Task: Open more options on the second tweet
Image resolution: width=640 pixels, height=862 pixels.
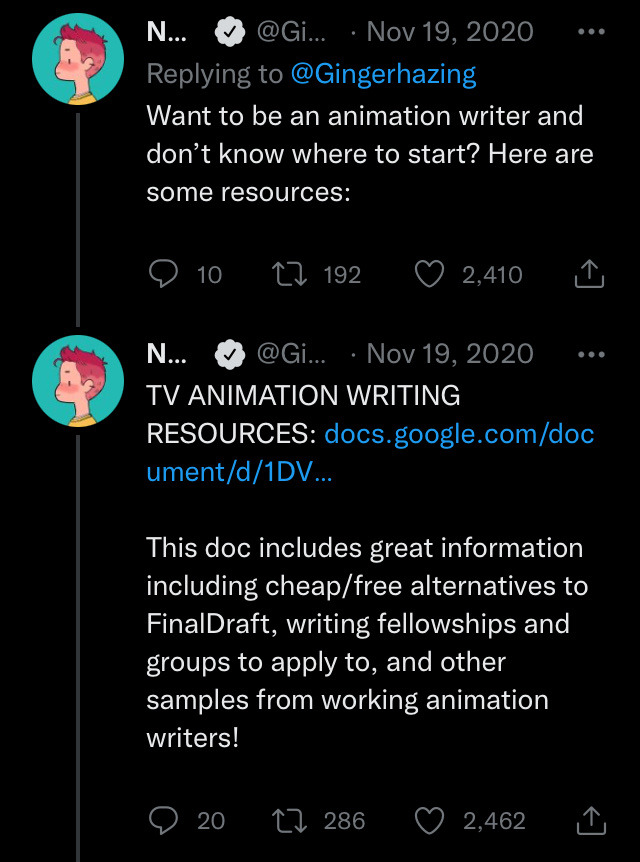Action: [x=592, y=354]
